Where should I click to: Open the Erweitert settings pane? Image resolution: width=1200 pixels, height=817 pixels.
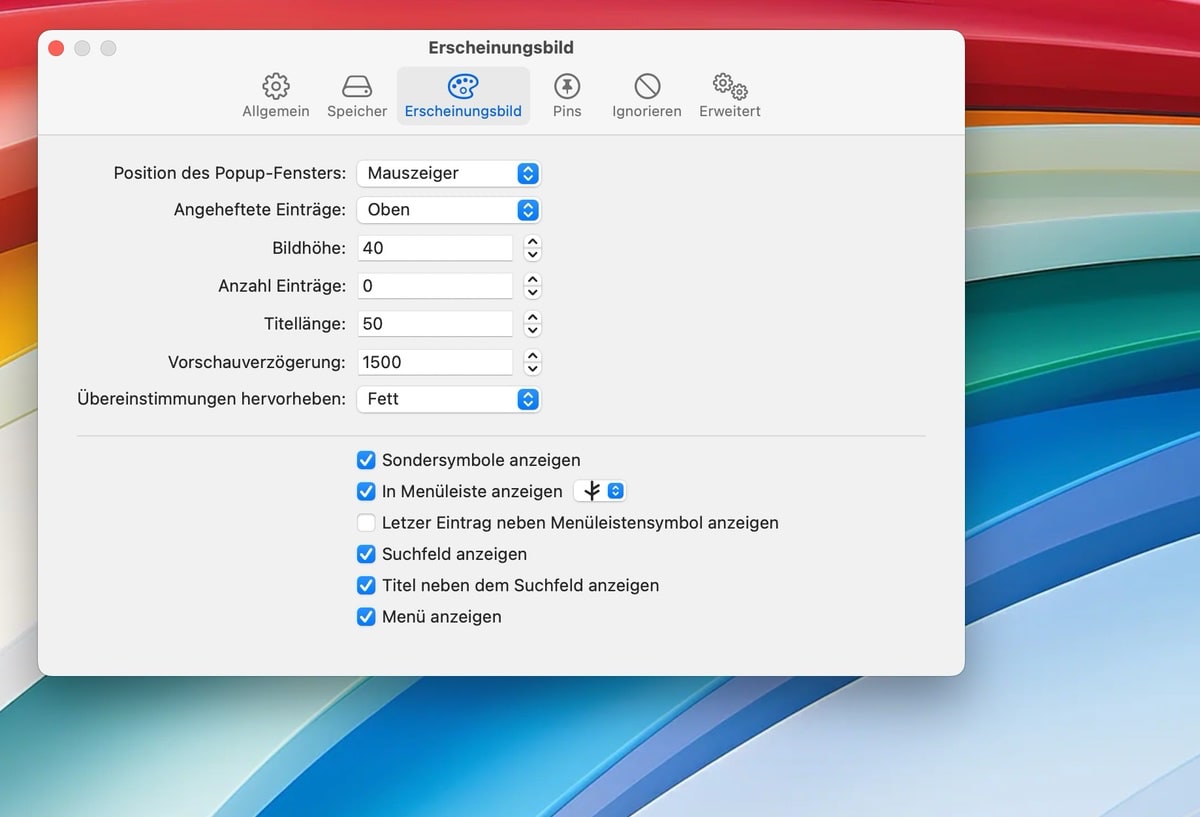tap(729, 95)
